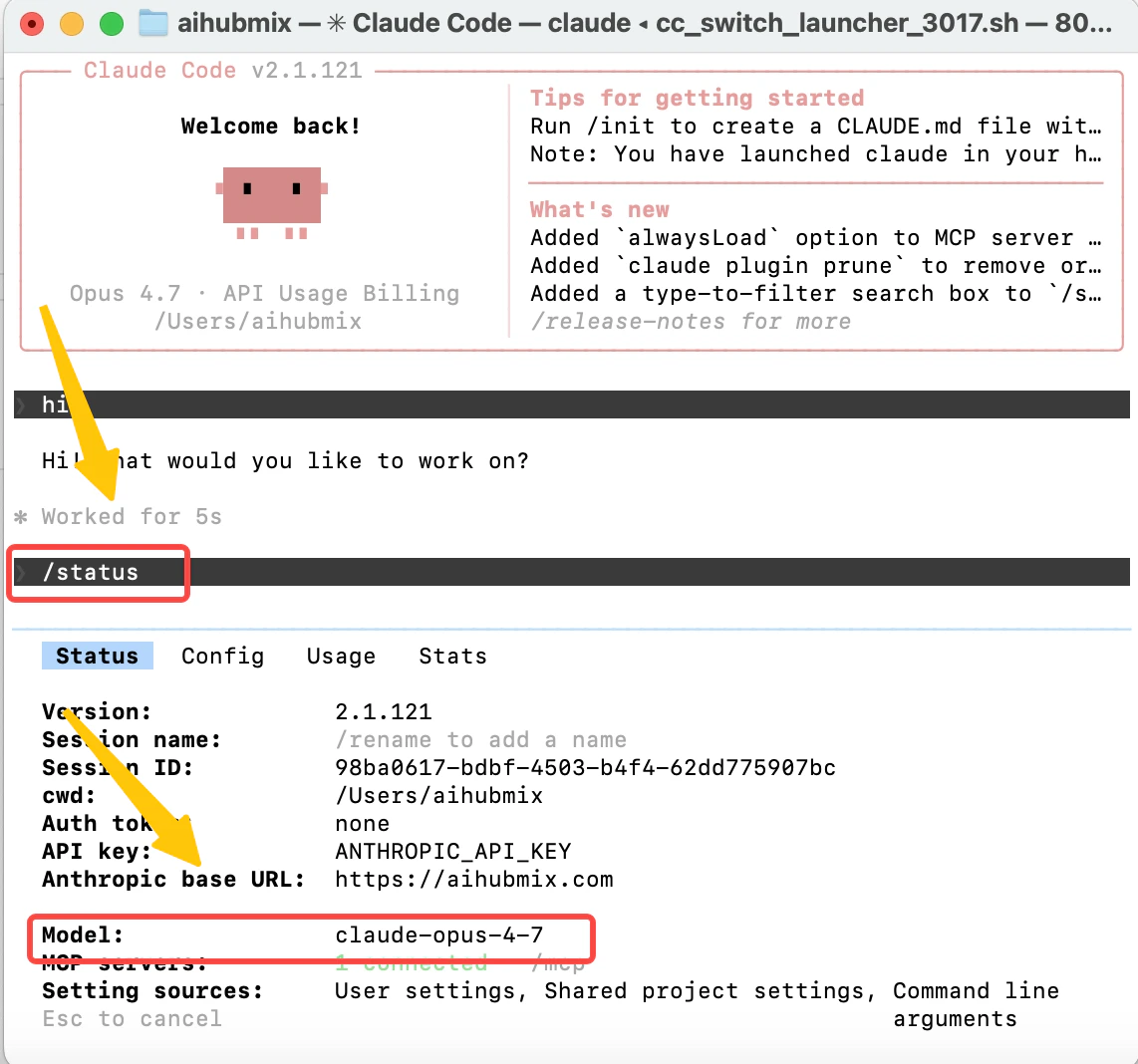Viewport: 1138px width, 1064px height.
Task: Click the 'Added `claude plugin prune`' line
Action: point(816,265)
